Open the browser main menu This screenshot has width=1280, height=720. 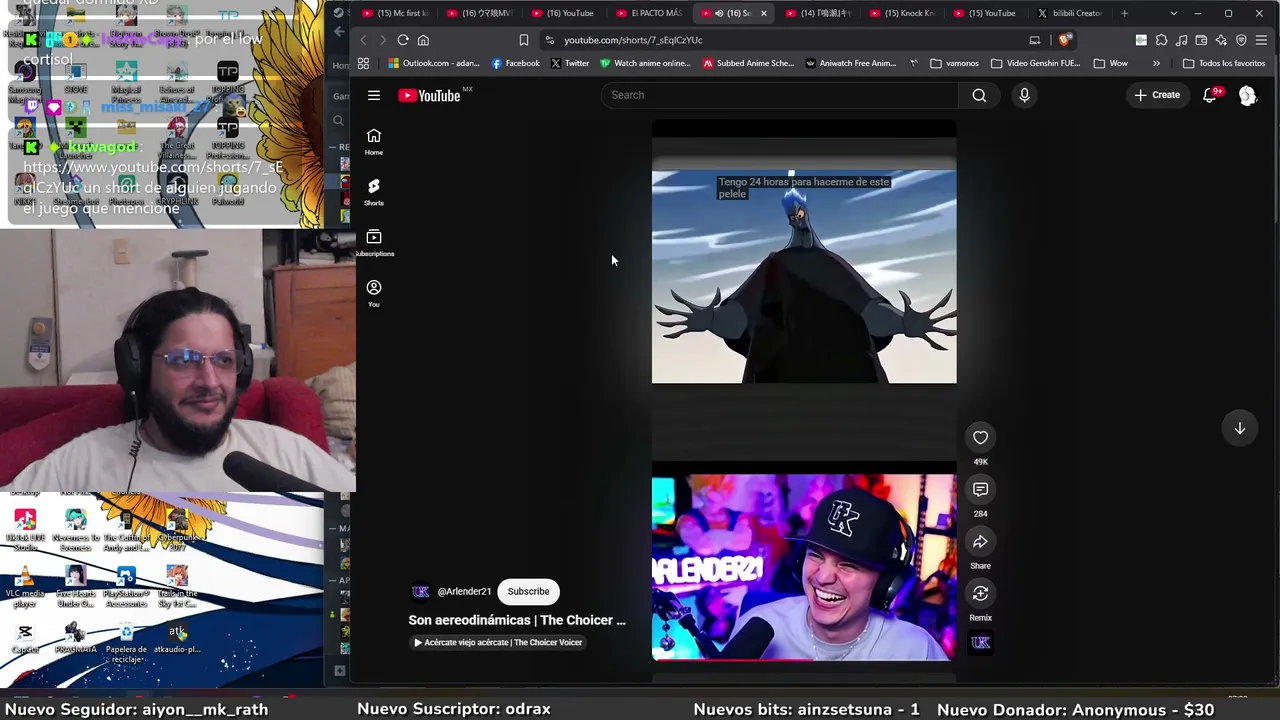[1261, 40]
